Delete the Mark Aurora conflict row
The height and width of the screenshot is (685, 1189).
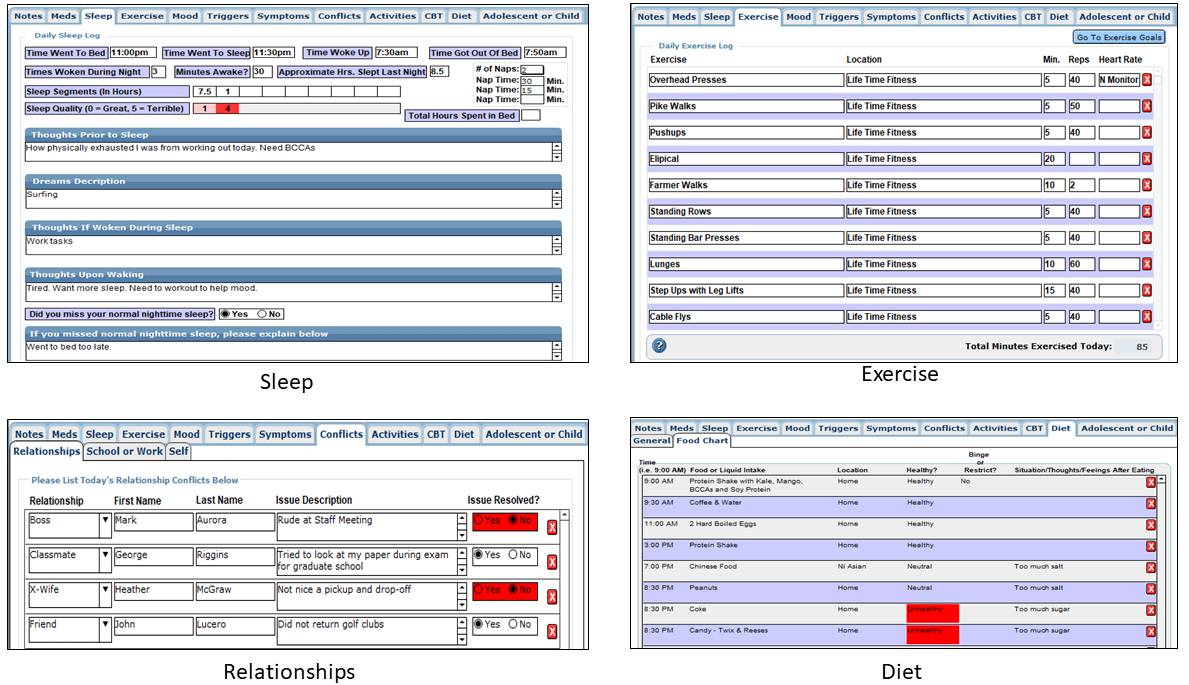[x=552, y=527]
